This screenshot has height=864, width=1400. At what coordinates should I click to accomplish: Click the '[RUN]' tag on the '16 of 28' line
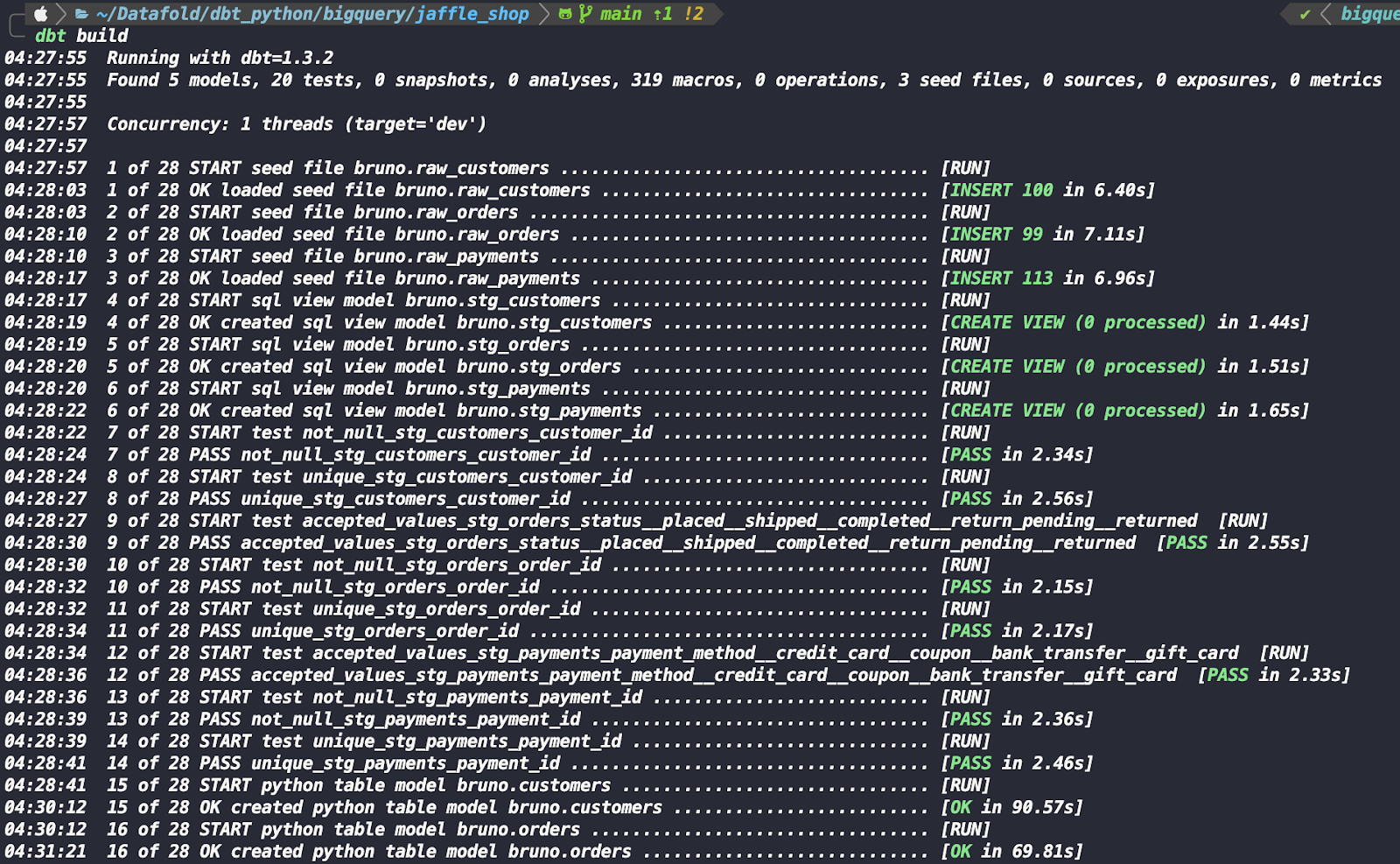[x=965, y=829]
